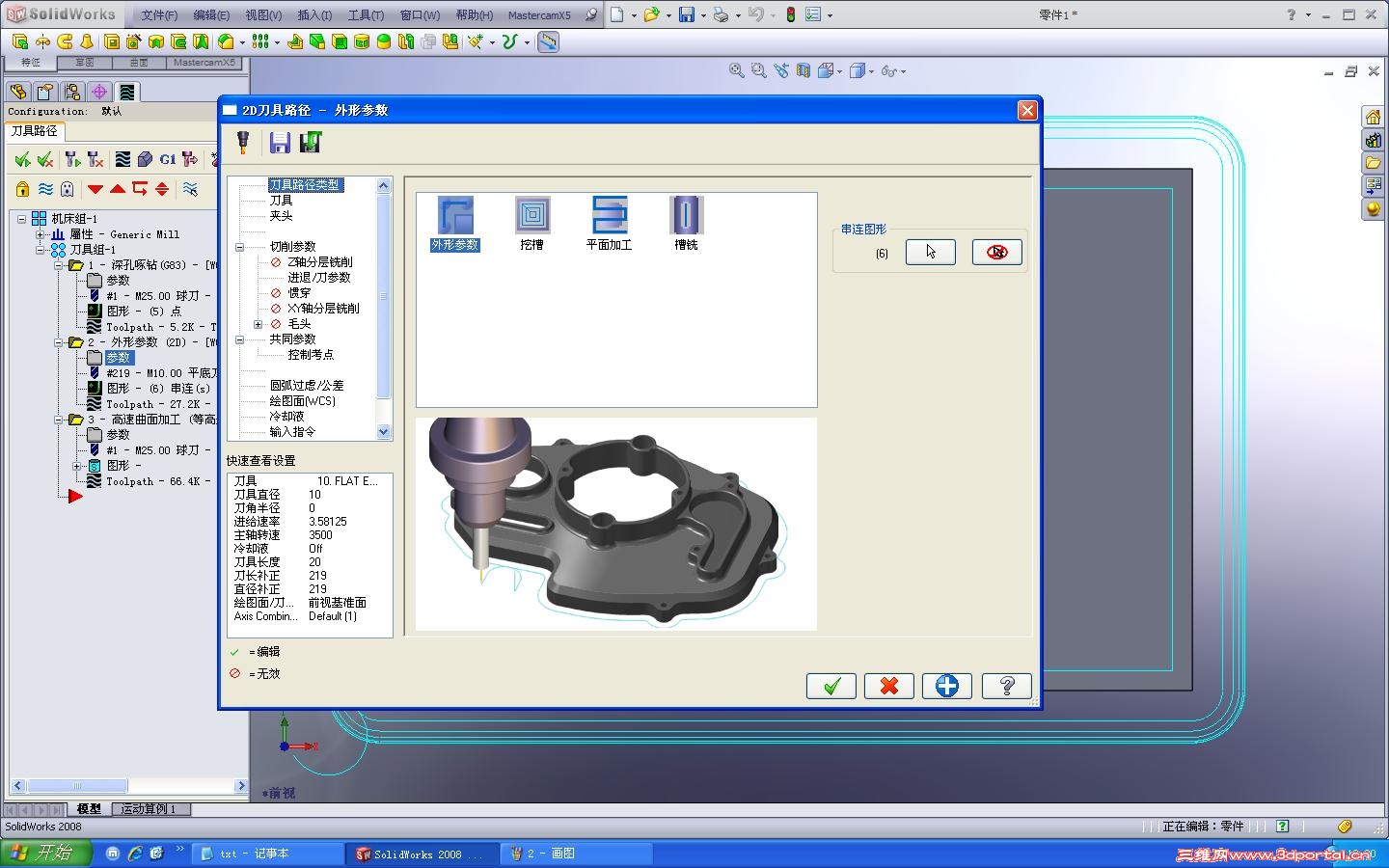Switch to the 草图 command tab

point(85,63)
